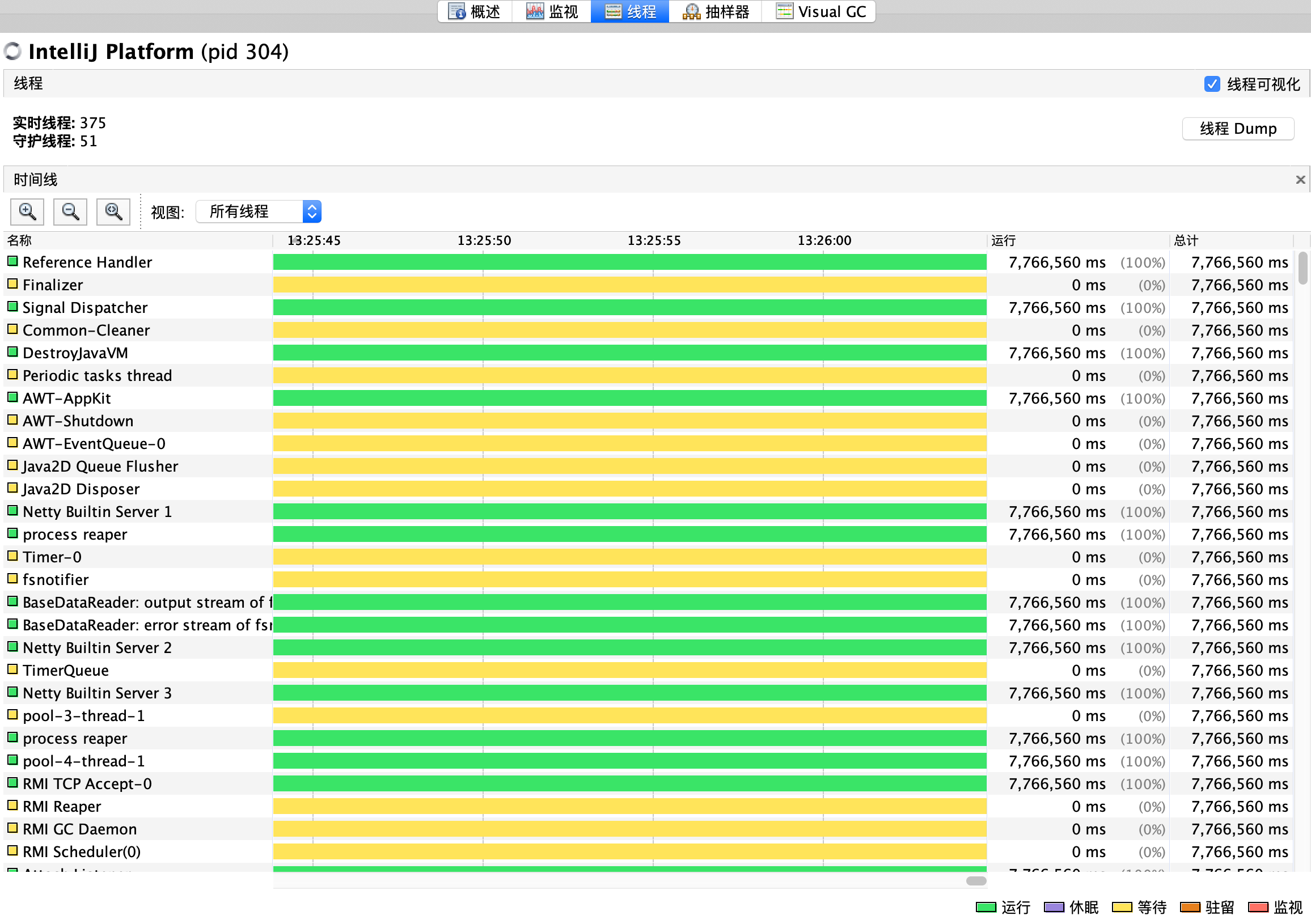The width and height of the screenshot is (1311, 924).
Task: Close the 时间线 timeline panel
Action: coord(1300,180)
